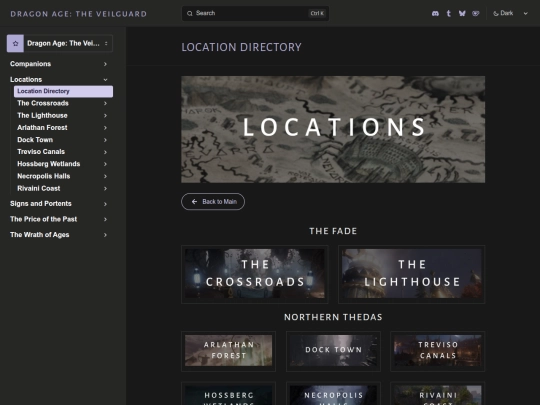Open Signs and Portents section

tap(41, 204)
